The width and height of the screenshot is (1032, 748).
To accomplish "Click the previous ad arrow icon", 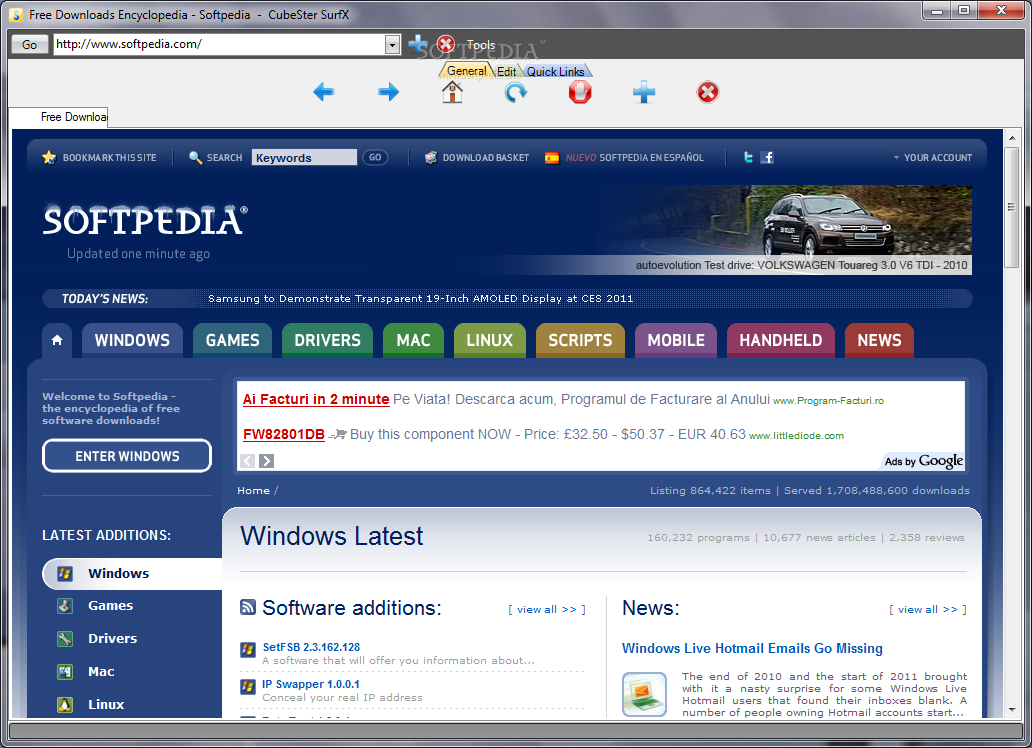I will click(x=247, y=461).
